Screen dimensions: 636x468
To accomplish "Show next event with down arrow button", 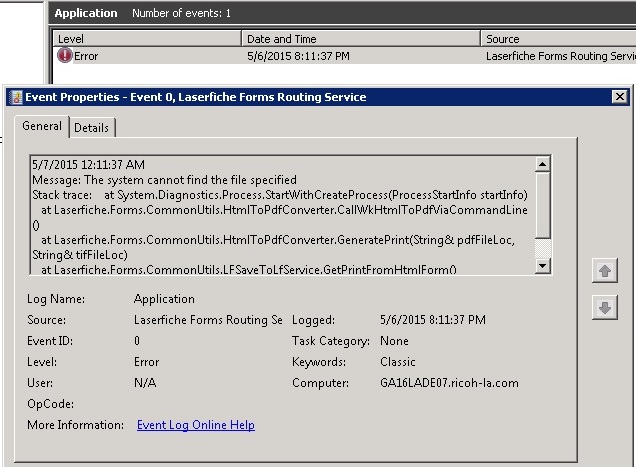I will (x=605, y=308).
